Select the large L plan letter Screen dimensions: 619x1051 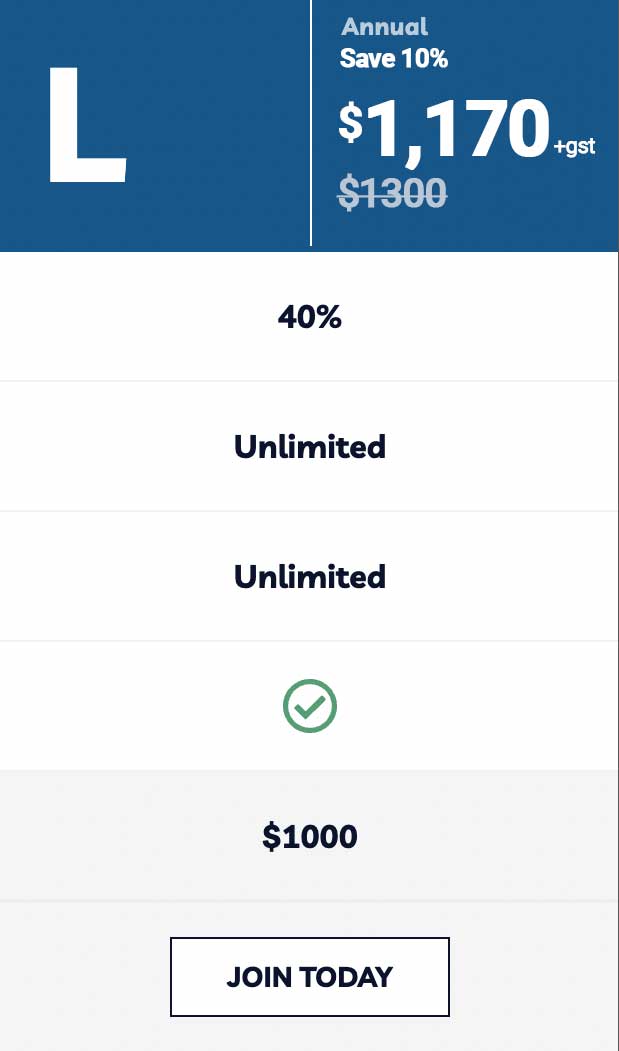[x=87, y=125]
